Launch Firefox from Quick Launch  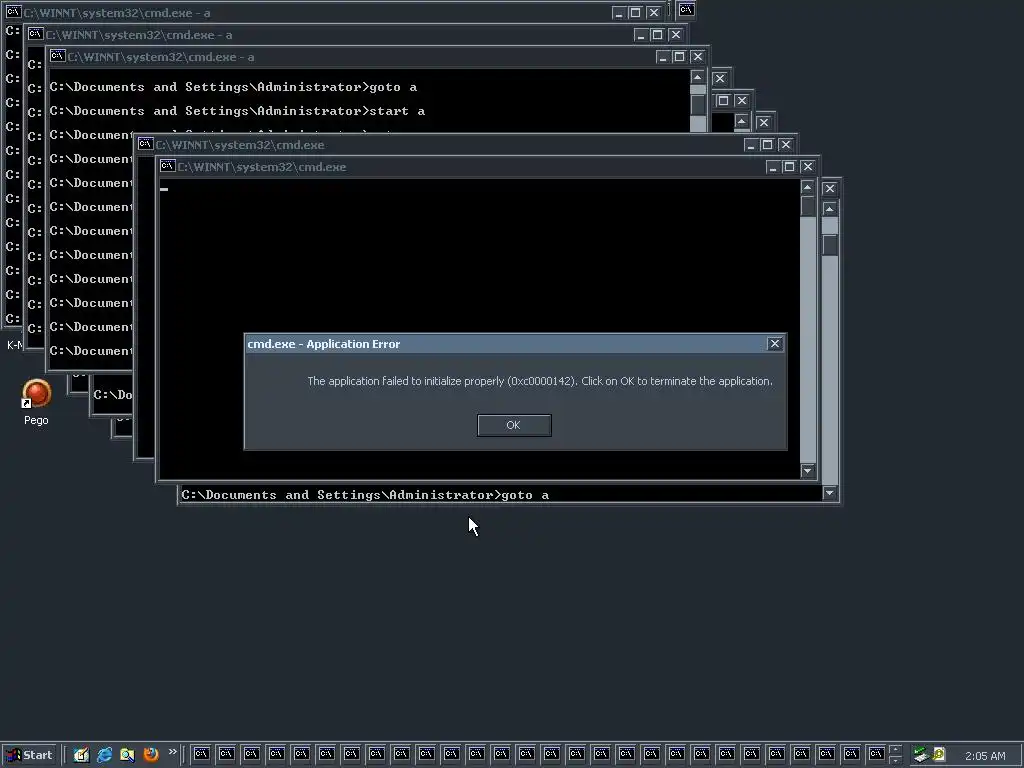[x=151, y=755]
